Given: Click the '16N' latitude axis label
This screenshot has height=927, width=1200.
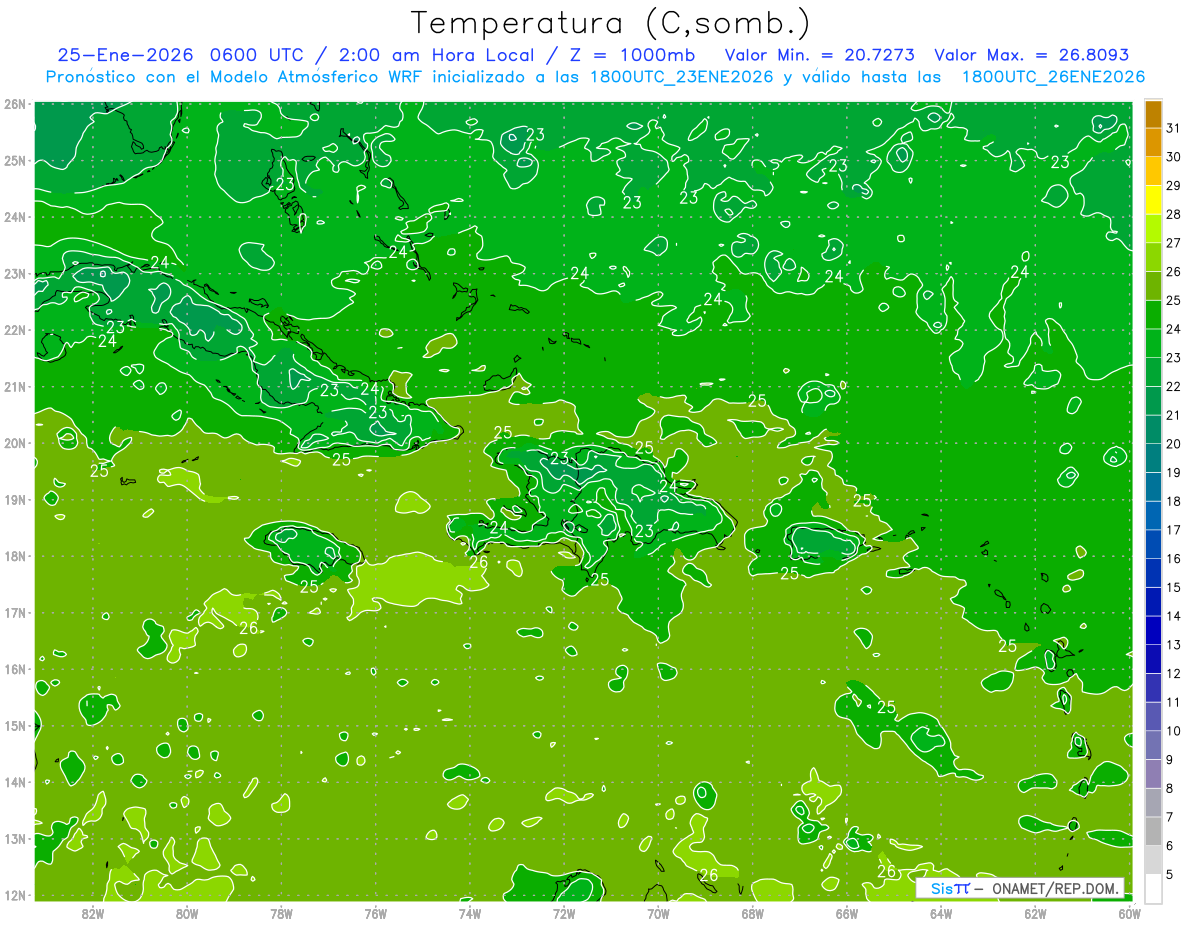Looking at the screenshot, I should coord(14,669).
